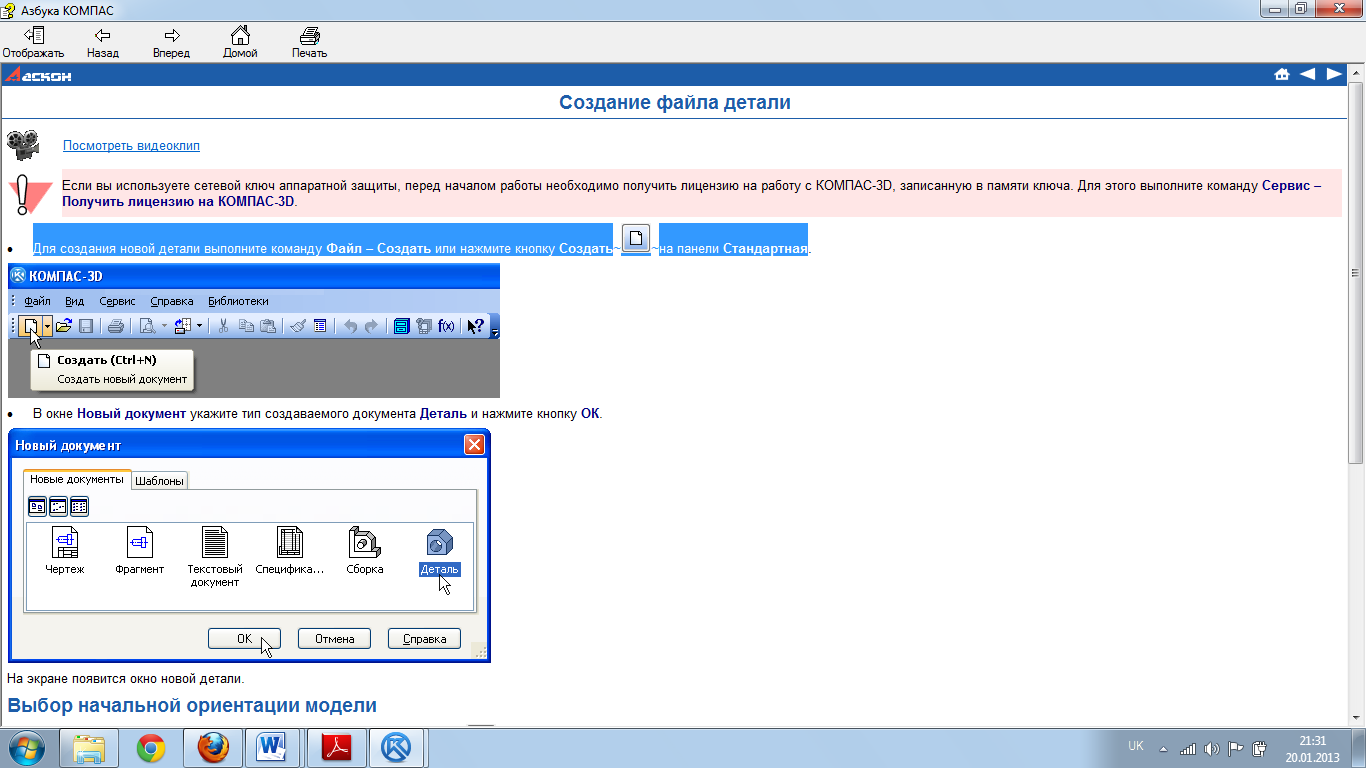Select the Чертеж document icon
1366x768 pixels.
coord(65,550)
